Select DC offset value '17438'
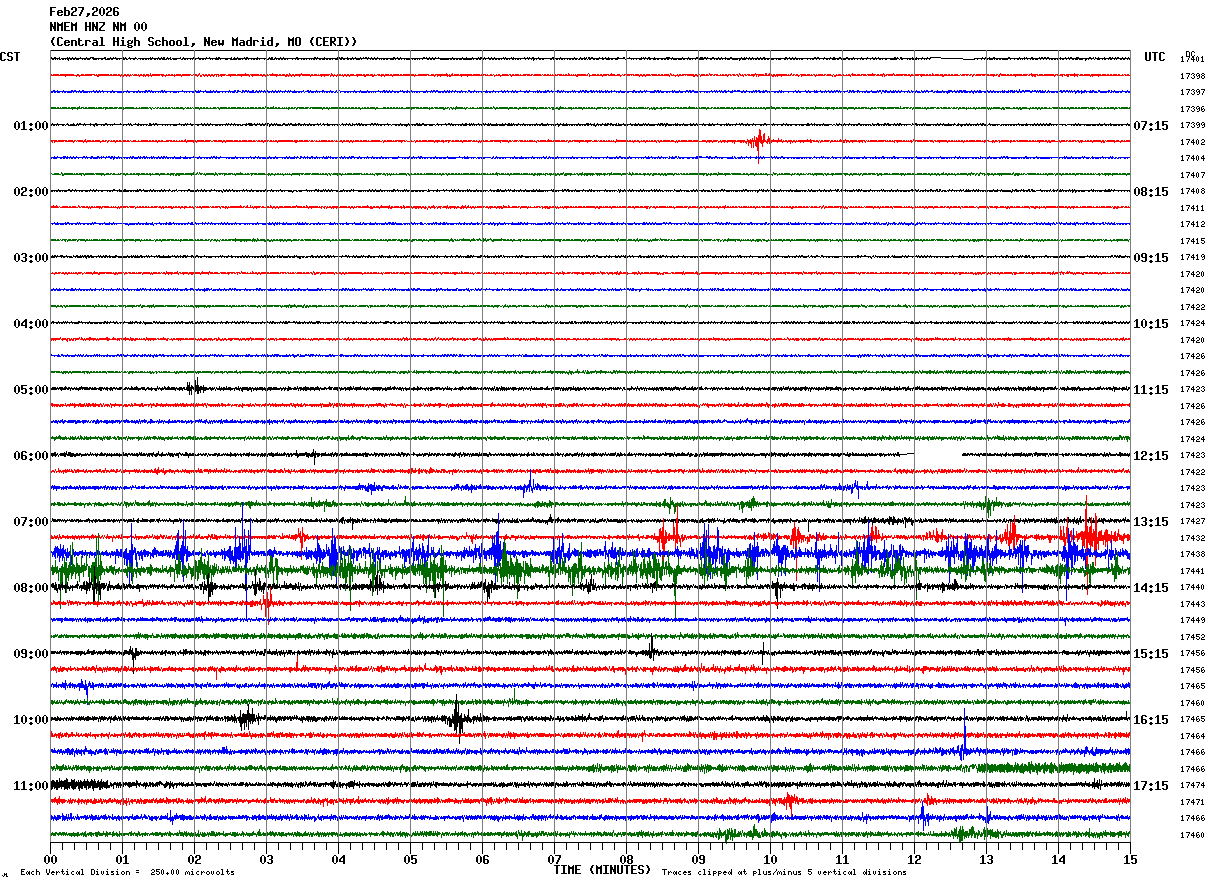 pyautogui.click(x=1192, y=554)
